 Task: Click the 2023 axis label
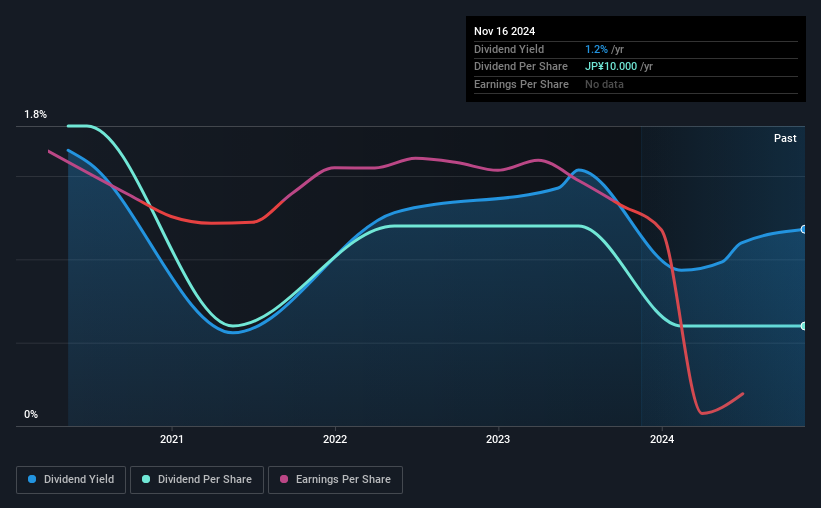[498, 439]
